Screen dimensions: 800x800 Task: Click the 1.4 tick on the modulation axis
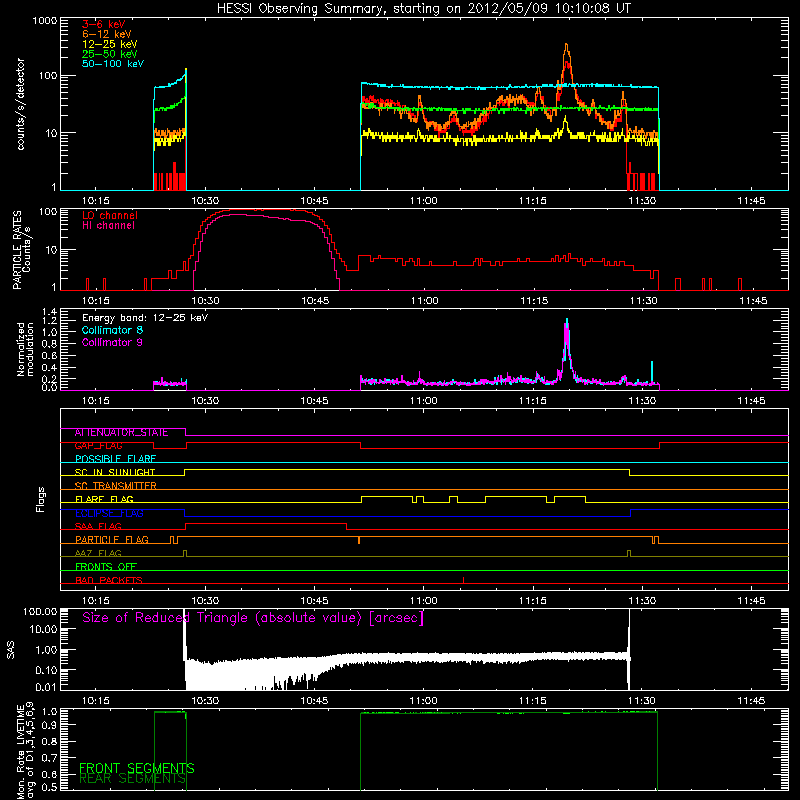[49, 312]
